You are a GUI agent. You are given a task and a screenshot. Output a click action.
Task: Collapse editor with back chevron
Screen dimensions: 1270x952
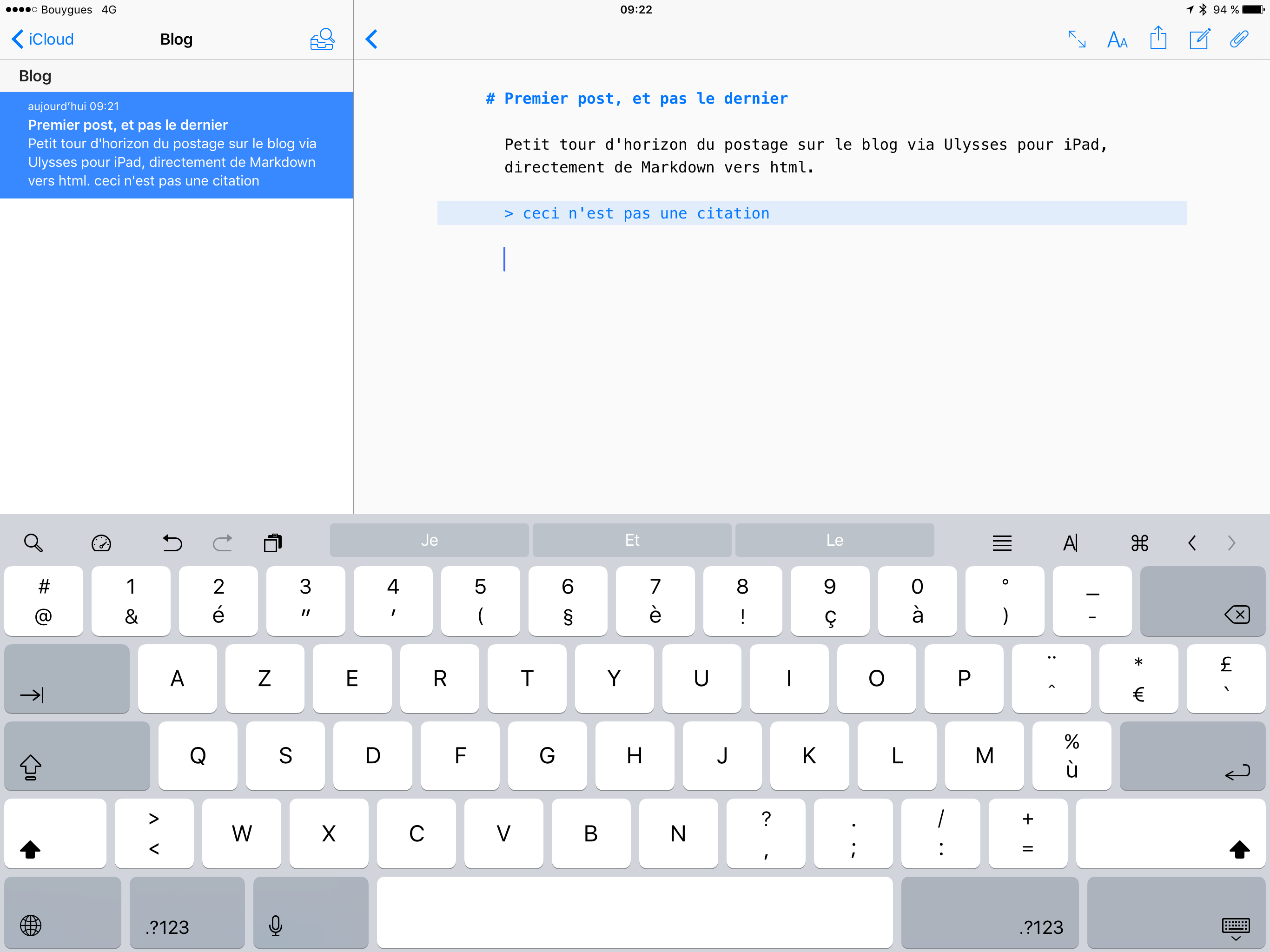click(x=372, y=39)
